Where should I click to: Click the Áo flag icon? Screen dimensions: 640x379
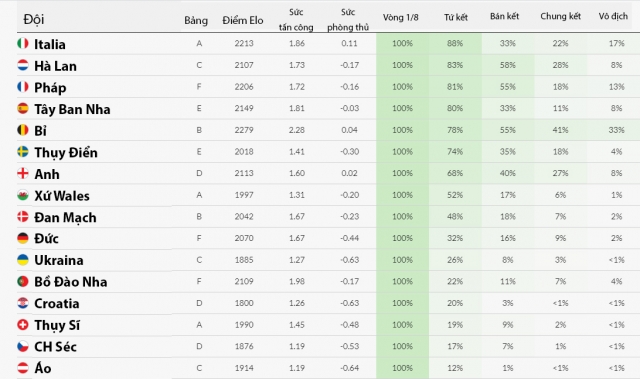tap(23, 368)
